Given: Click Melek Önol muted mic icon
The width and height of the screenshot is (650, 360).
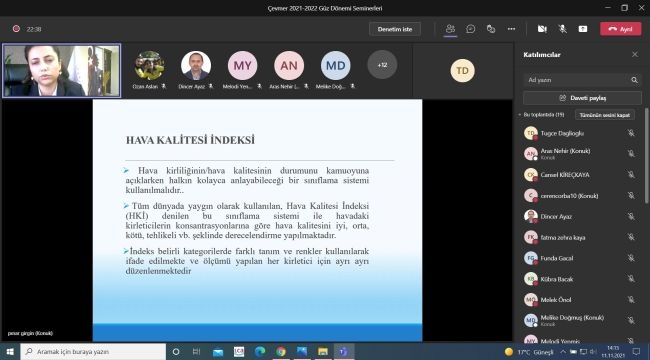Looking at the screenshot, I should pyautogui.click(x=631, y=299).
